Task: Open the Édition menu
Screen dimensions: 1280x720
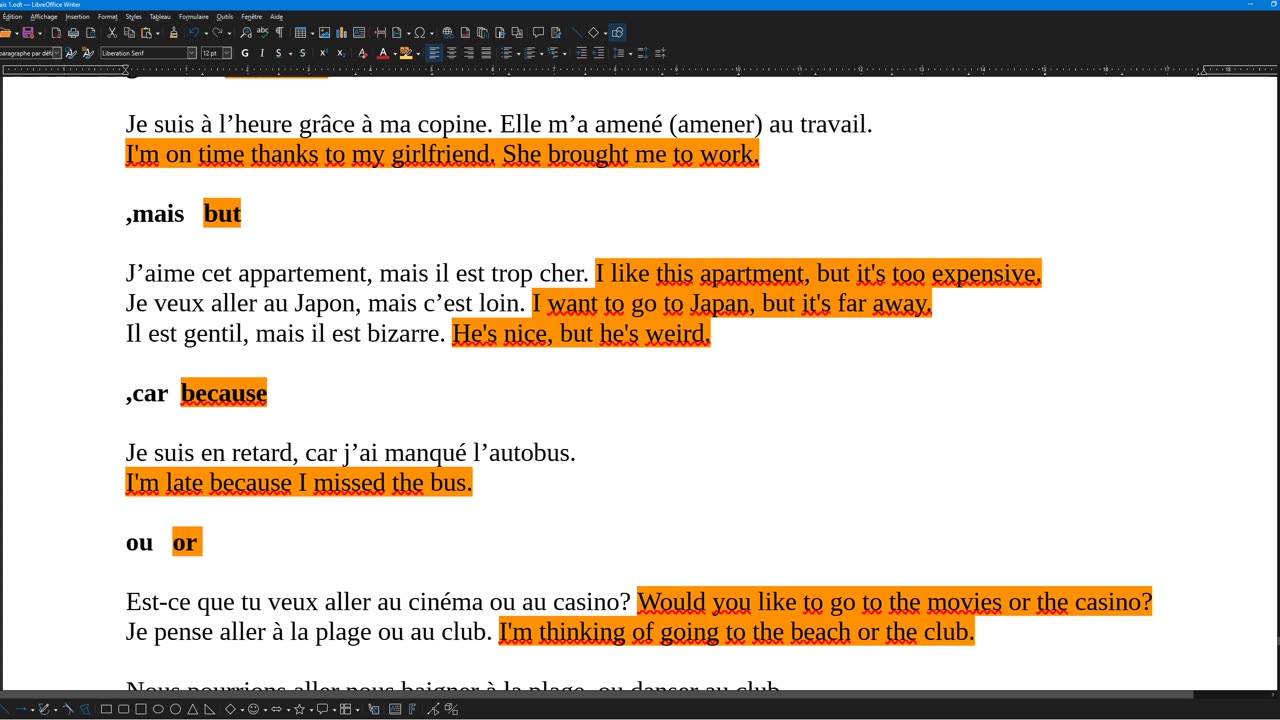Action: (x=12, y=17)
